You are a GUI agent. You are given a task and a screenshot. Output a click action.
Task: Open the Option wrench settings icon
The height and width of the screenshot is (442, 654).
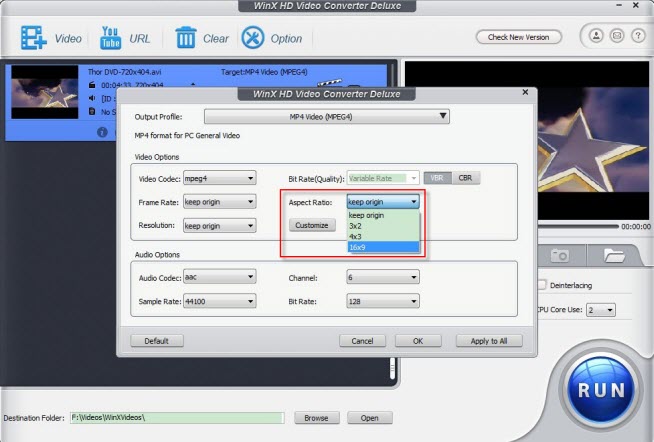(x=253, y=38)
